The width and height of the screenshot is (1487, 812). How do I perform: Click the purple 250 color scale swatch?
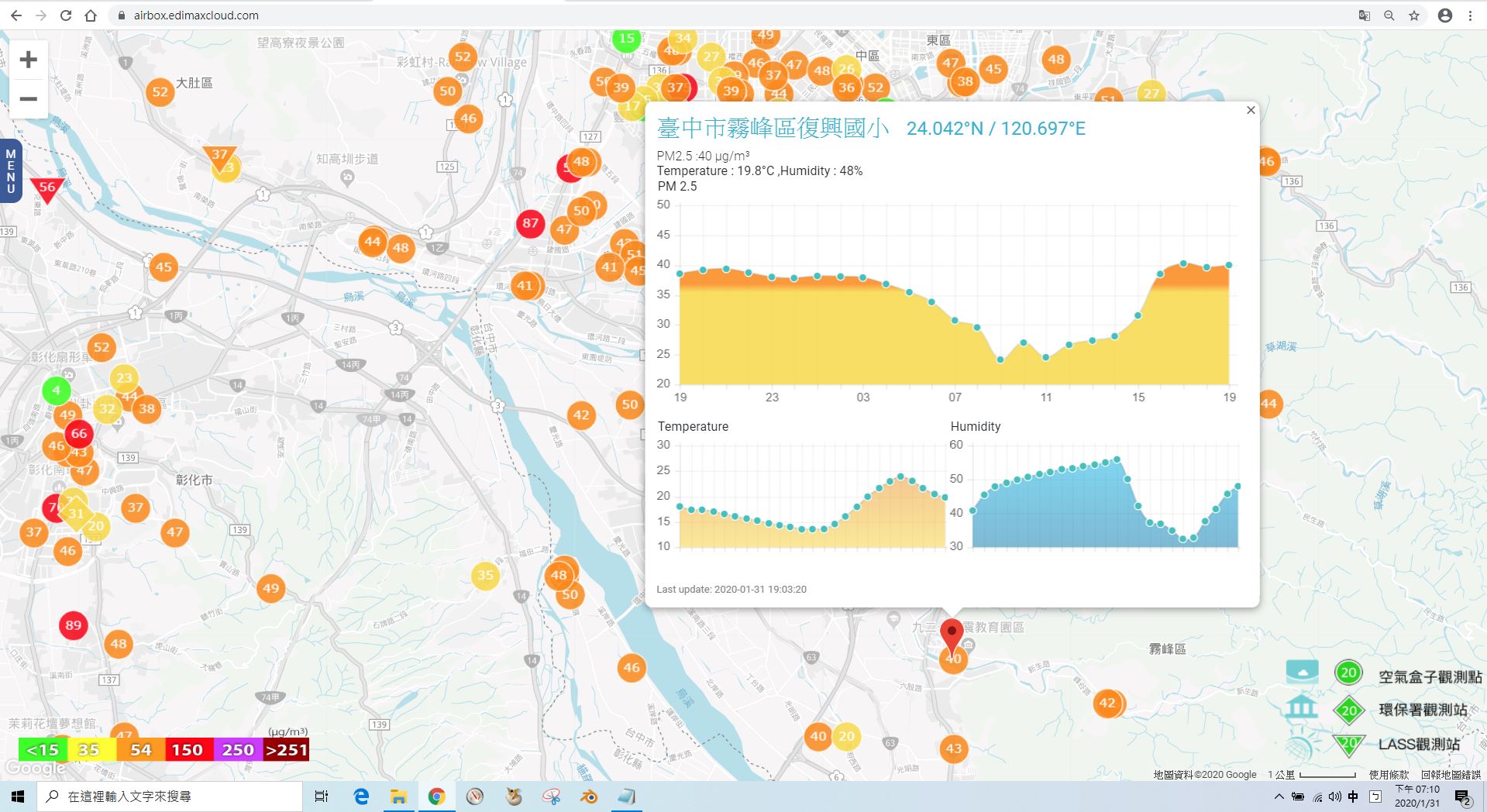237,749
